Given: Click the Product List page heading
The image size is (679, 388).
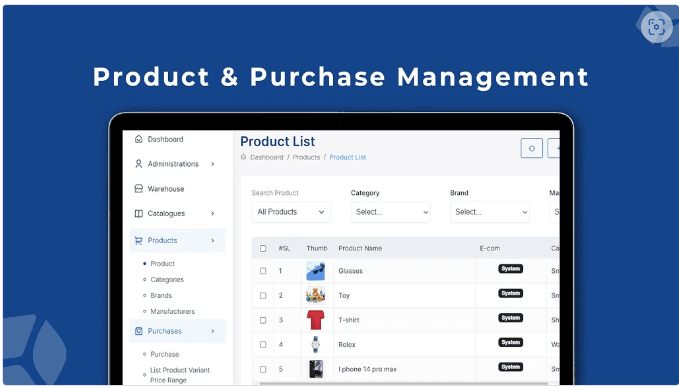Looking at the screenshot, I should pyautogui.click(x=278, y=141).
